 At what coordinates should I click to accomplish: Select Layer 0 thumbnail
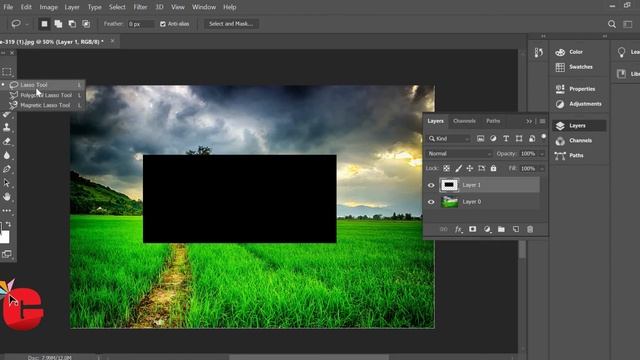pos(449,202)
